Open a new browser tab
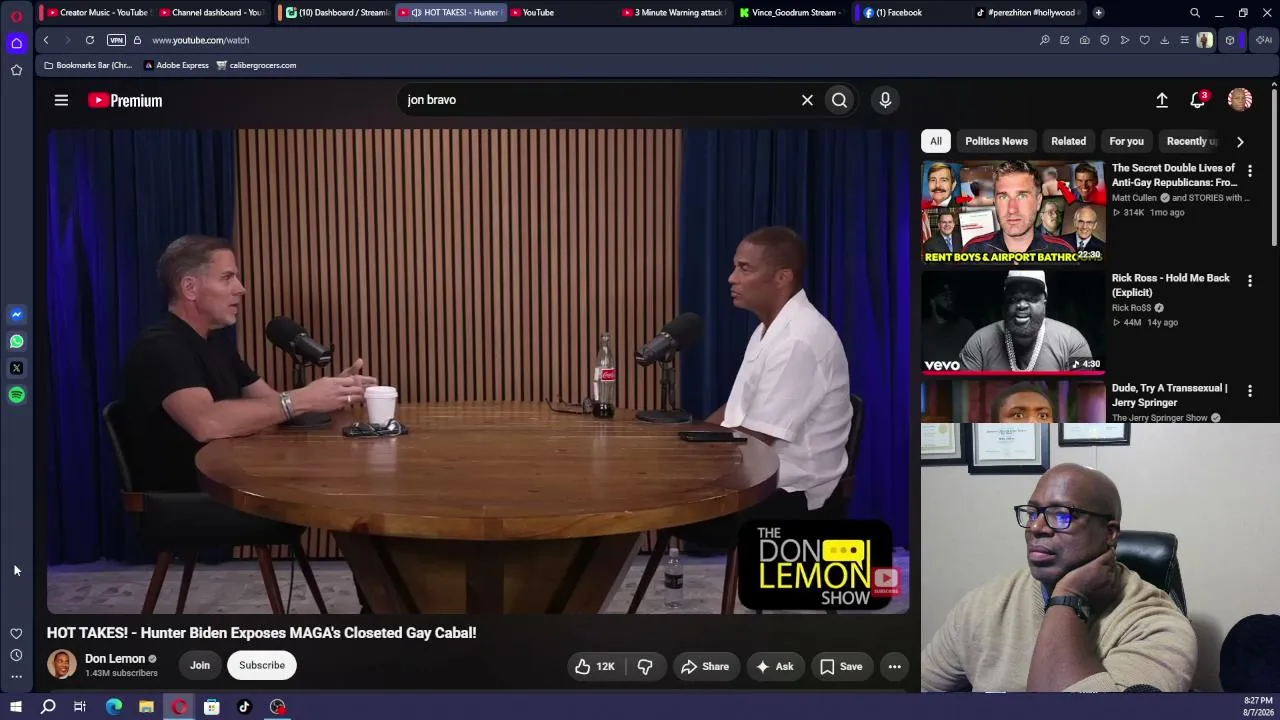This screenshot has height=720, width=1280. 1098,13
